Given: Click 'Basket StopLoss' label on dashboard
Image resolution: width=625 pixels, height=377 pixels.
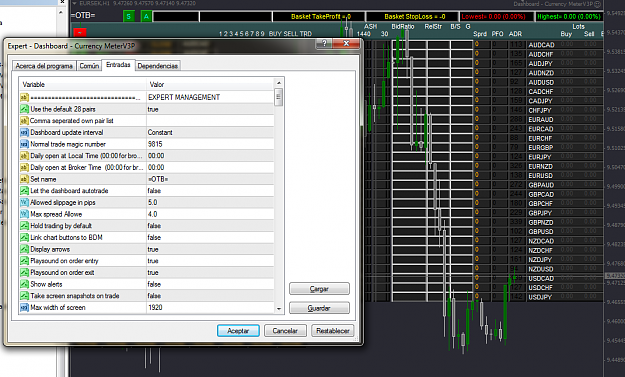Looking at the screenshot, I should click(x=415, y=17).
